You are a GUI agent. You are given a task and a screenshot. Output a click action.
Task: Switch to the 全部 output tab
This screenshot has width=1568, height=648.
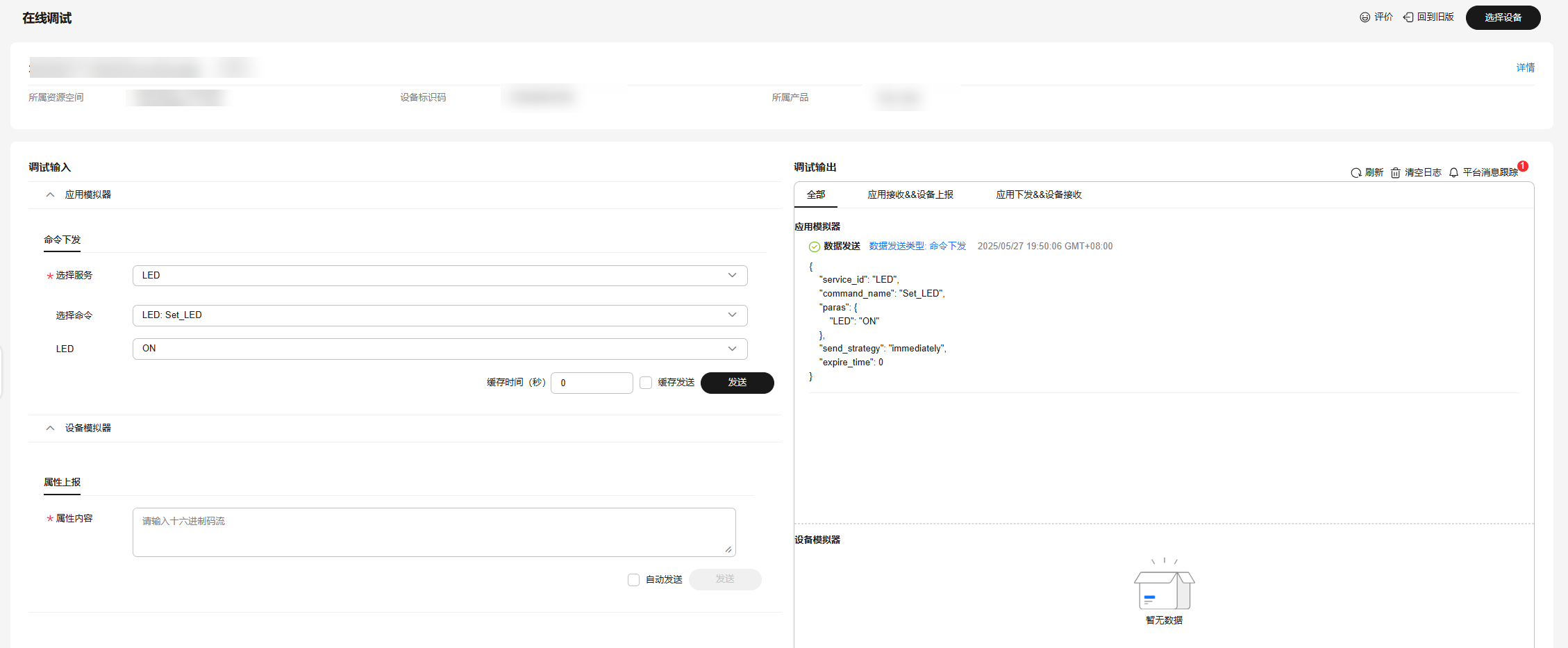(816, 195)
